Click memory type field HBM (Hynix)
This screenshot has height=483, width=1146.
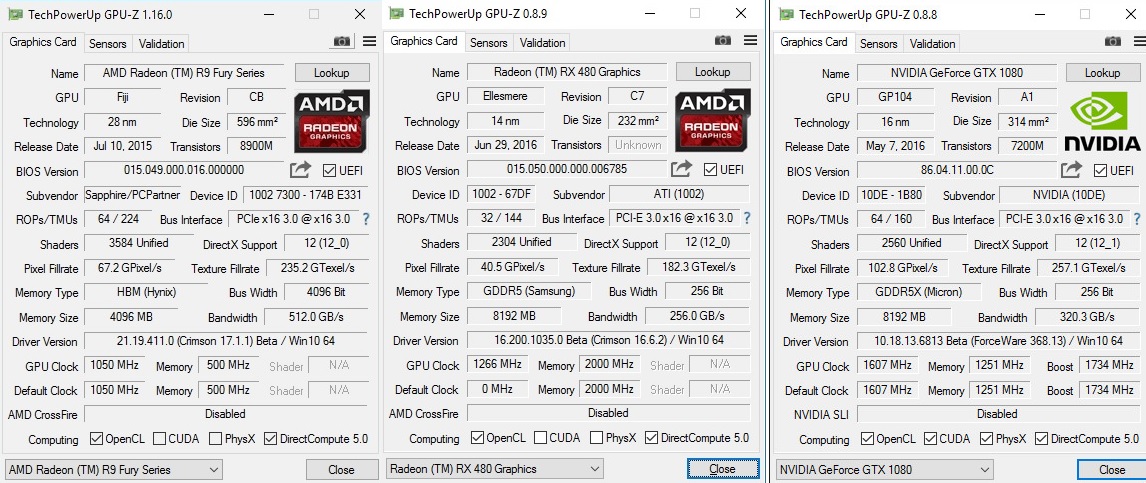tap(147, 292)
